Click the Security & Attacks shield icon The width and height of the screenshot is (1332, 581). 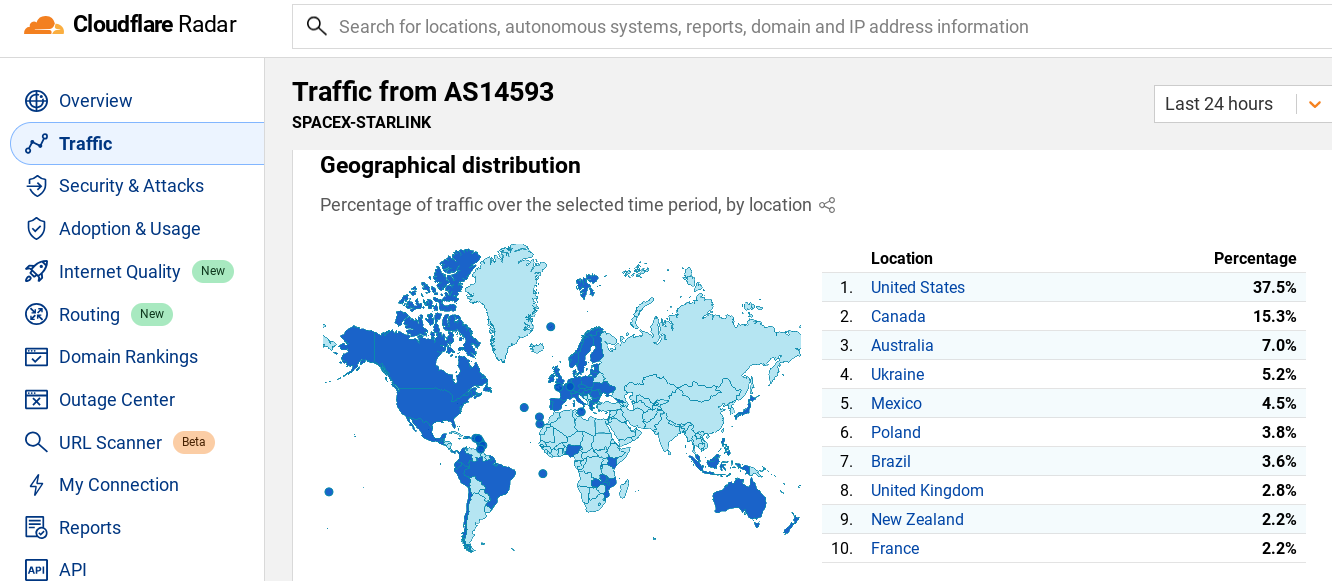point(36,186)
